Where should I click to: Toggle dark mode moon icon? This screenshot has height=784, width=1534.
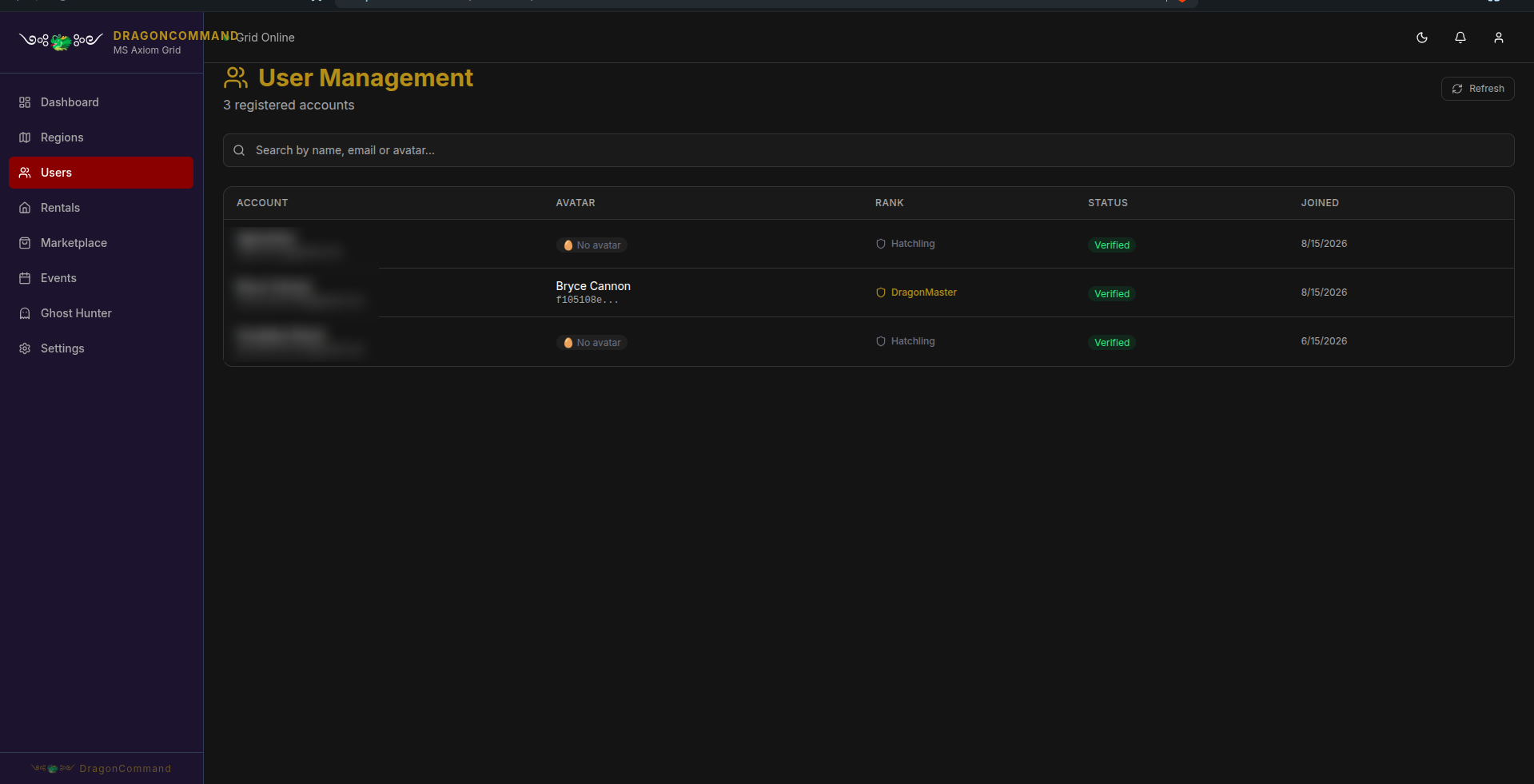[1422, 38]
